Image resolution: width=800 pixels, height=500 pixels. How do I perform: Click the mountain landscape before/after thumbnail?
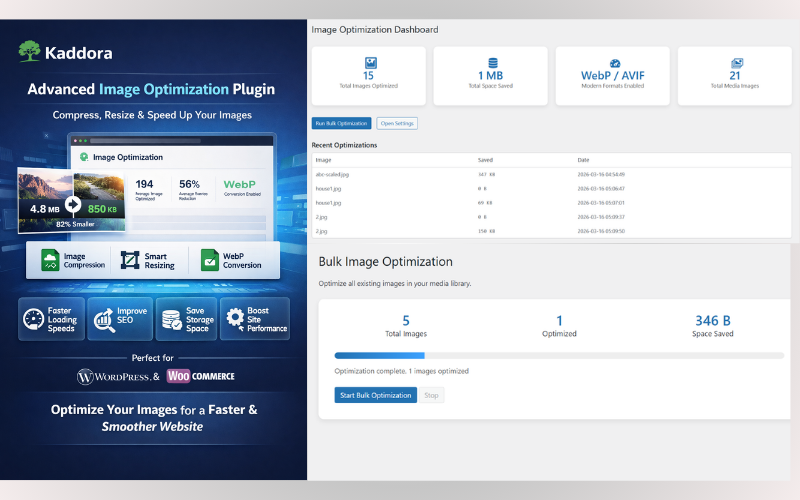tap(71, 200)
